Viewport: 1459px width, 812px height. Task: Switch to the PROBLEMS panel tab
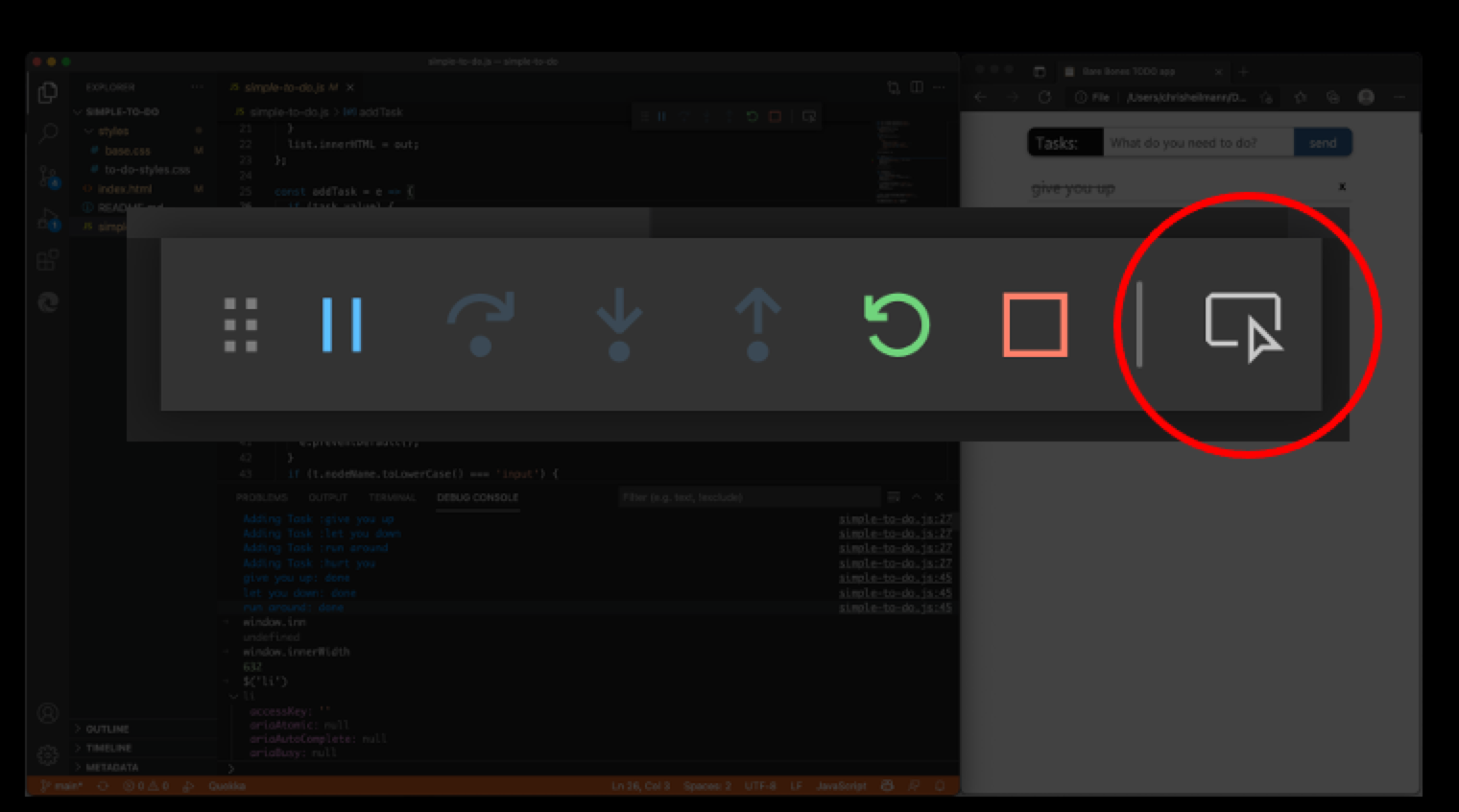click(261, 498)
